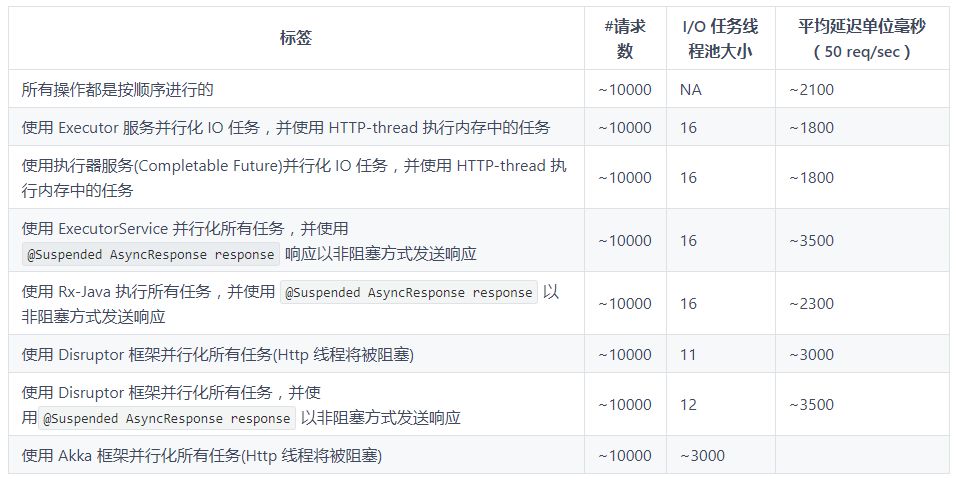Screen dimensions: 956x481
Task: Click ~10000 in the Rx-Java row
Action: click(624, 304)
